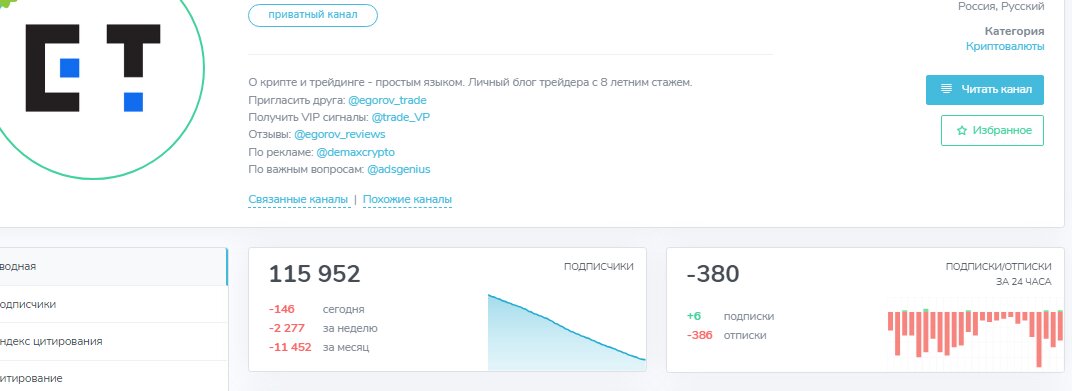This screenshot has height=391, width=1072.
Task: Click the приватный канал badge
Action: 312,15
